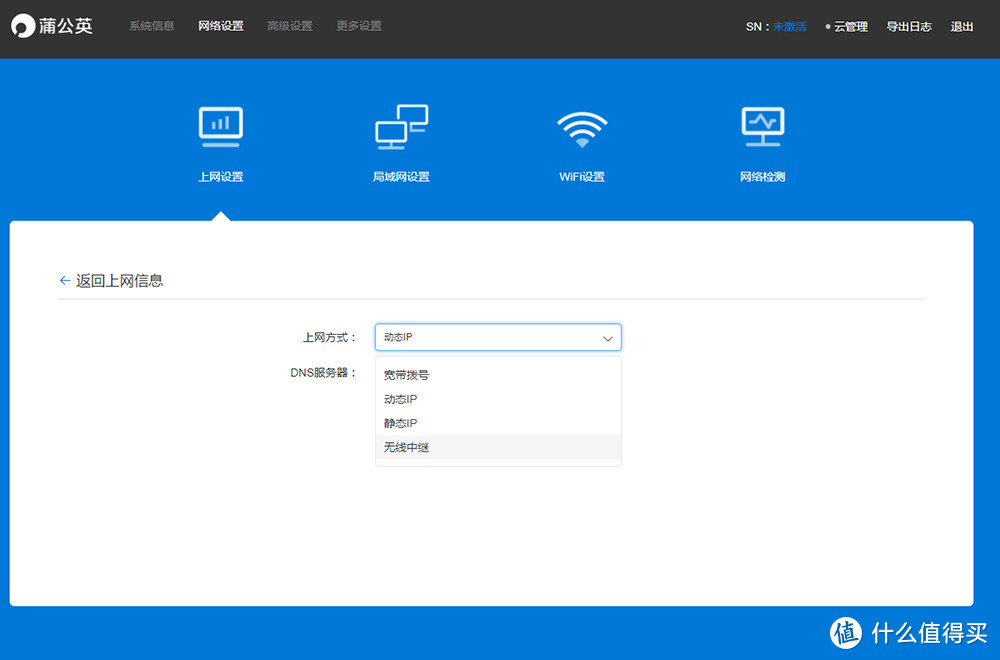The image size is (1000, 660).
Task: Click the 蒲公英 logo top left
Action: [51, 26]
